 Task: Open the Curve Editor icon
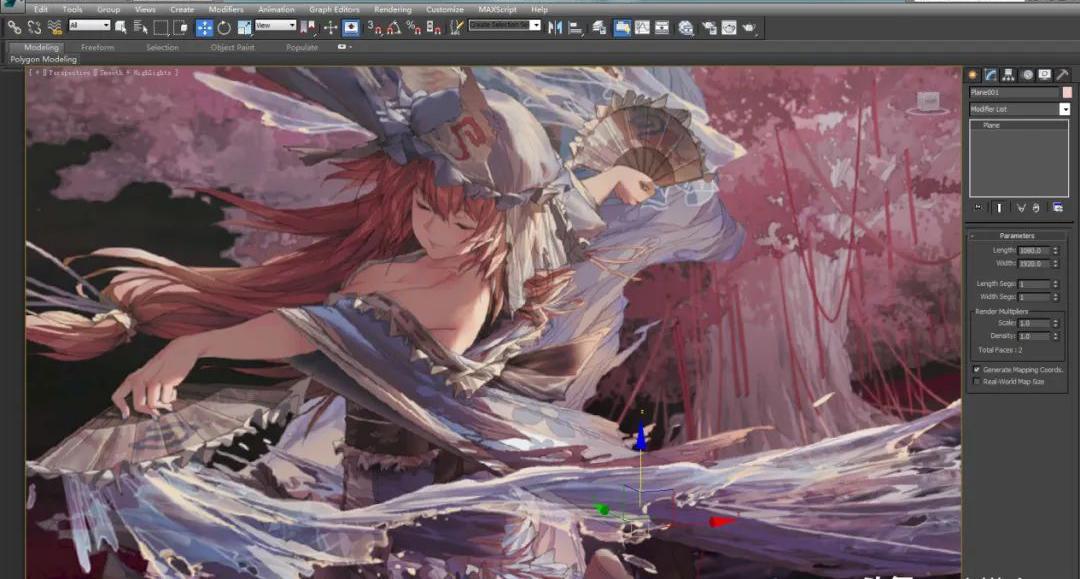click(642, 28)
